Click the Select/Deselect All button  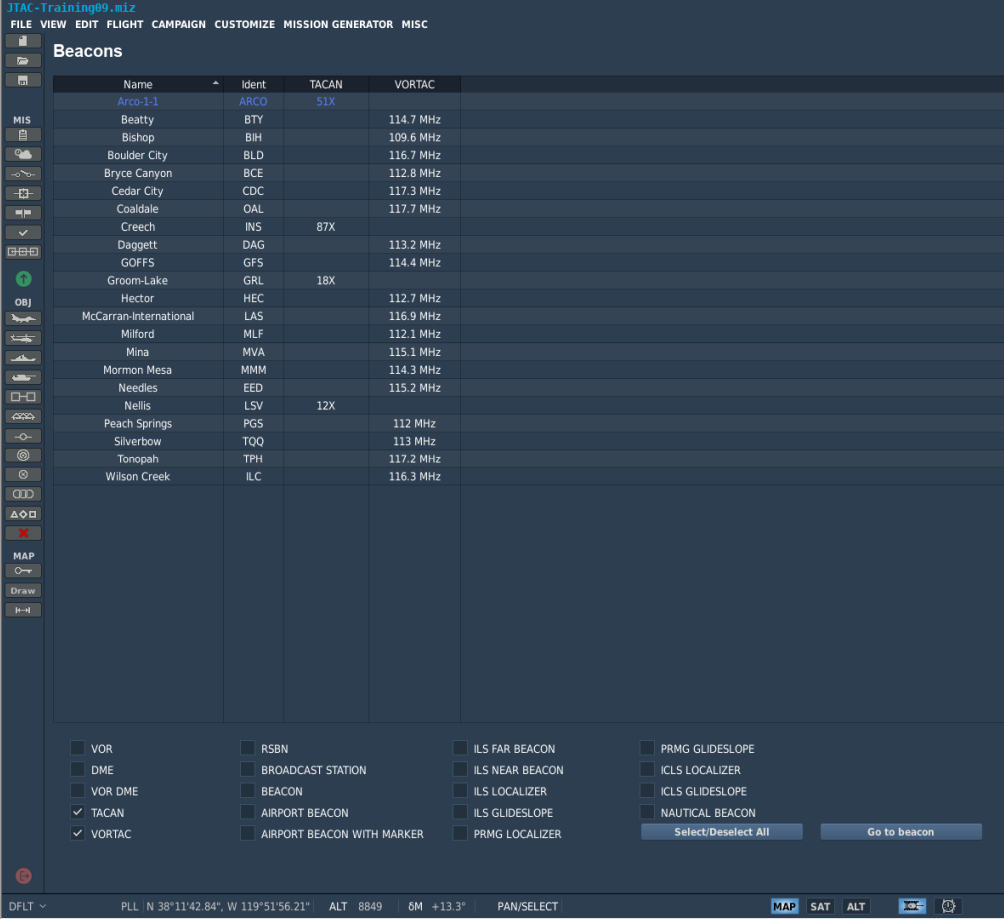click(x=722, y=832)
